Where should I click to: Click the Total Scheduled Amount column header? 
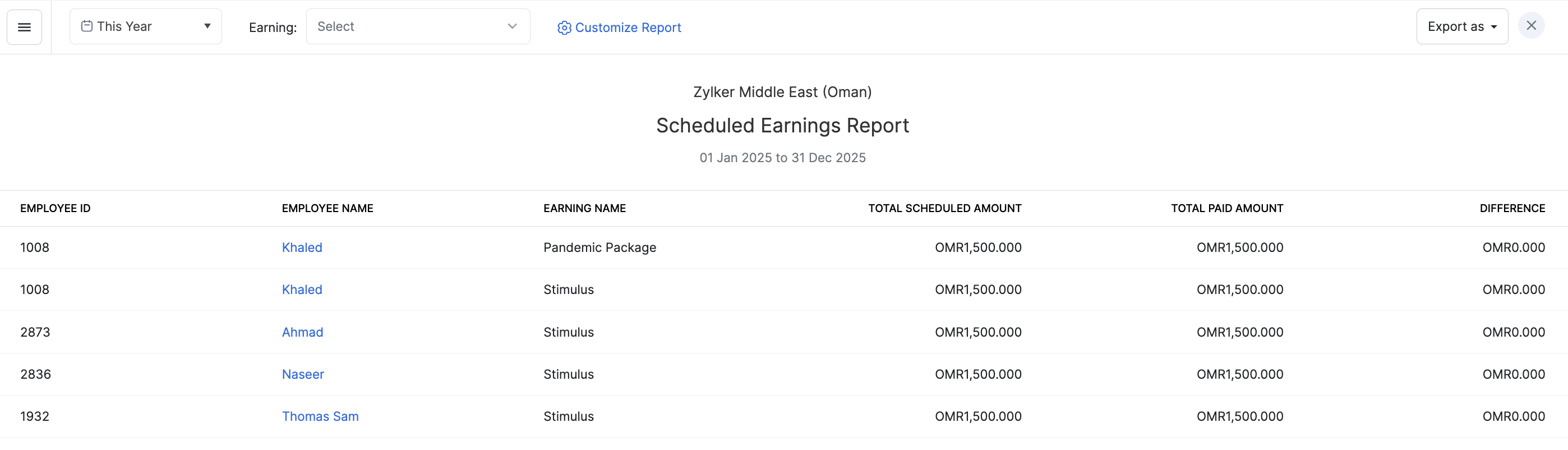(944, 208)
